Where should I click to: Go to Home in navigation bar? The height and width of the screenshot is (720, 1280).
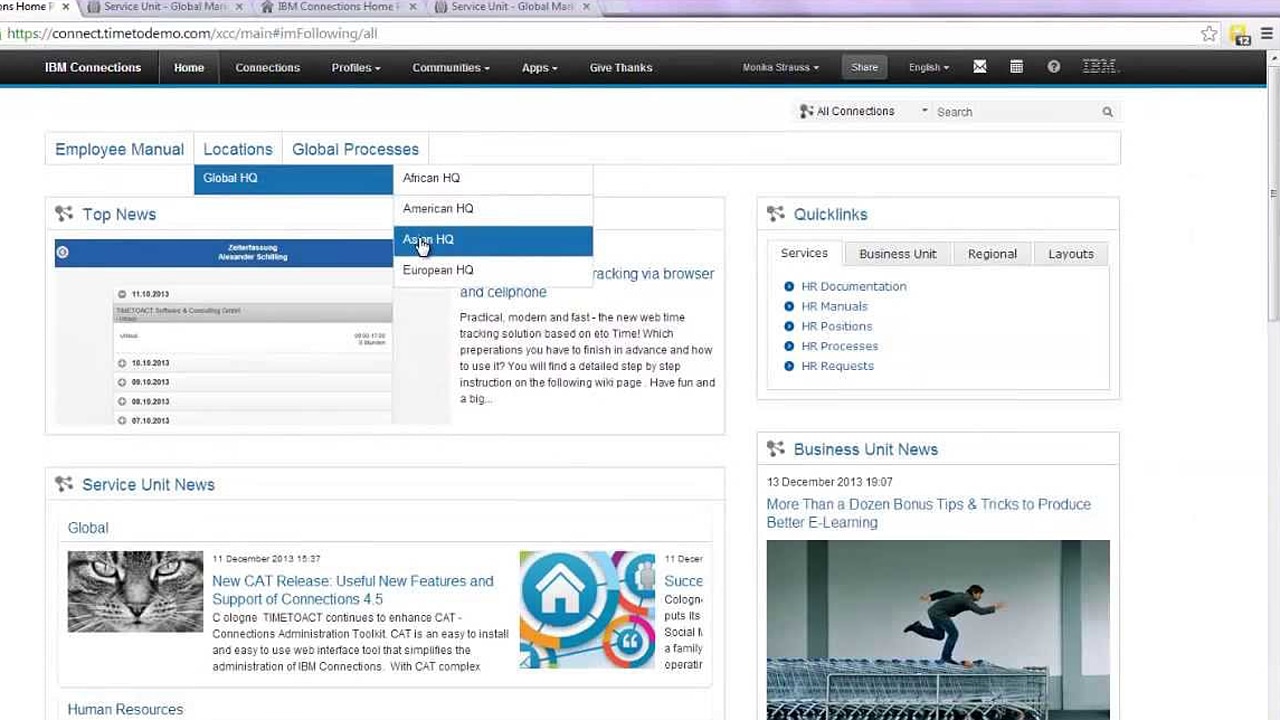[x=189, y=68]
